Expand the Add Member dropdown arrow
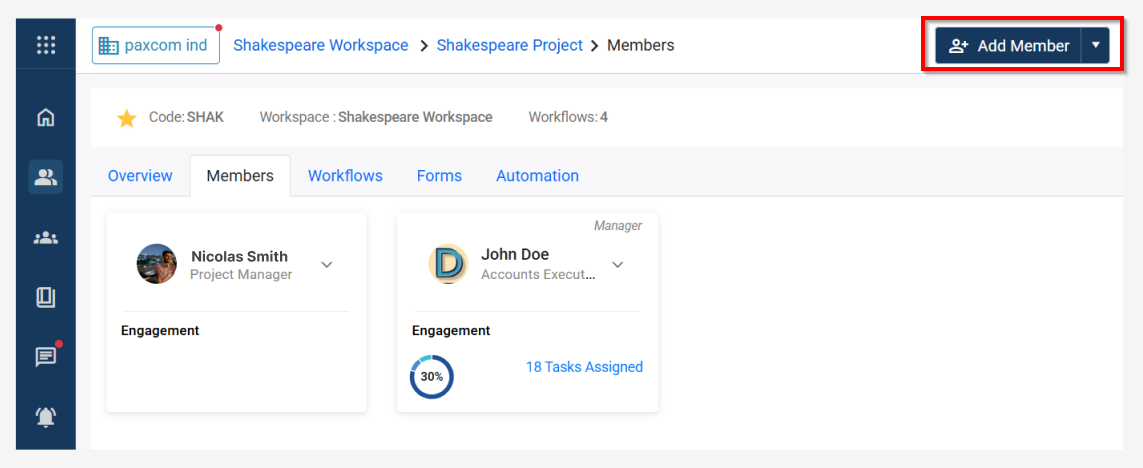The height and width of the screenshot is (468, 1143). click(x=1095, y=45)
